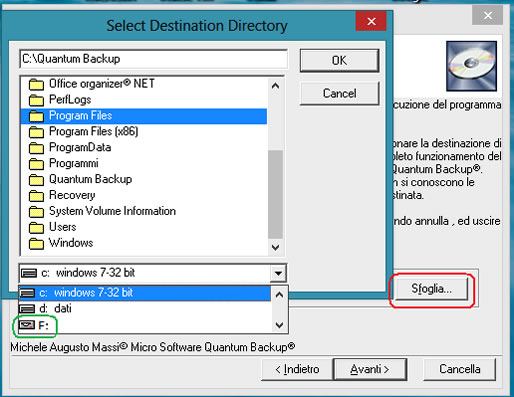Select the 'Program Files' highlighted row
Screen dimensions: 514x397
(x=144, y=116)
